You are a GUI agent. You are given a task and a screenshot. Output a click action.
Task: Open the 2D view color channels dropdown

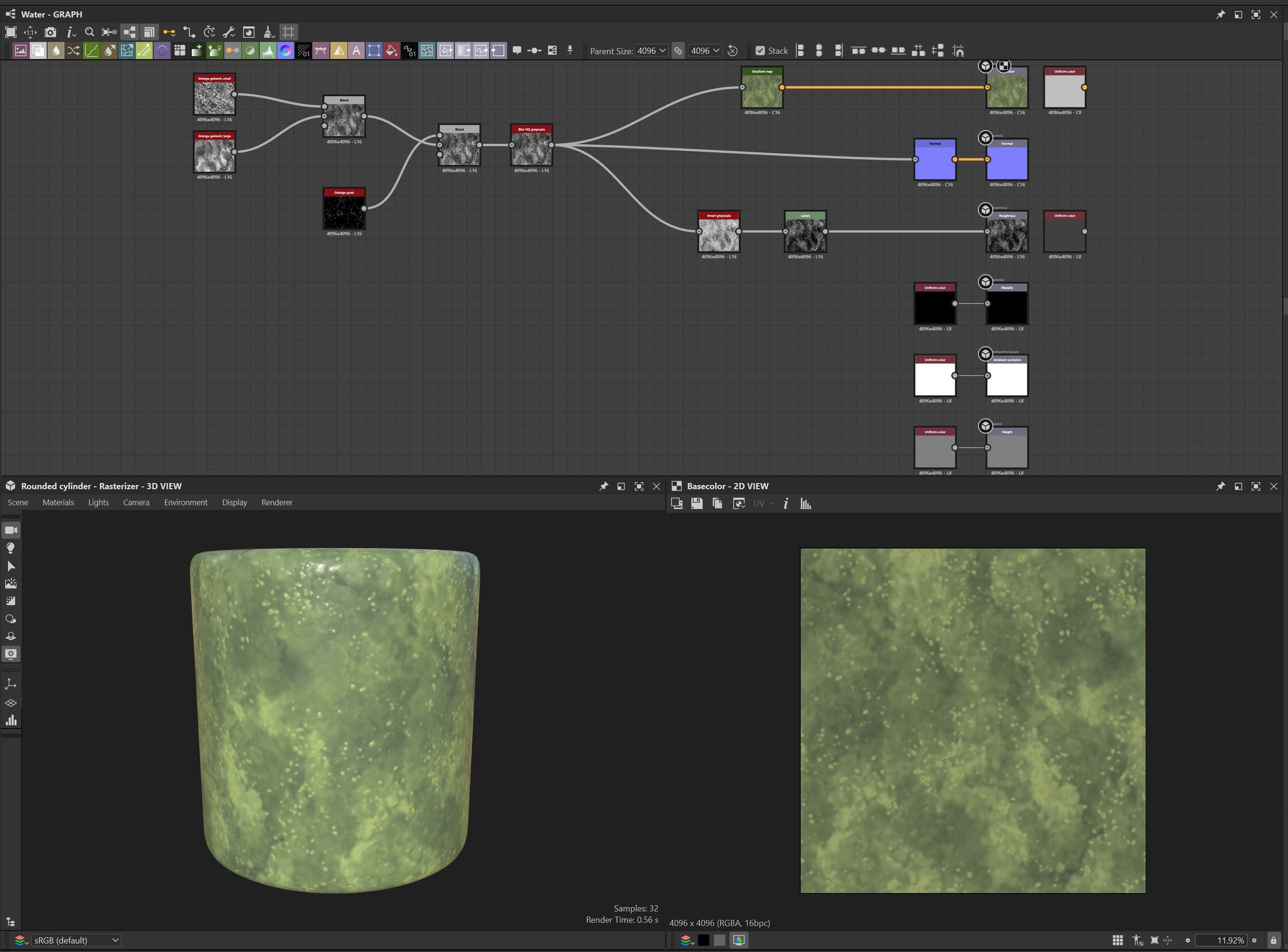coord(686,941)
